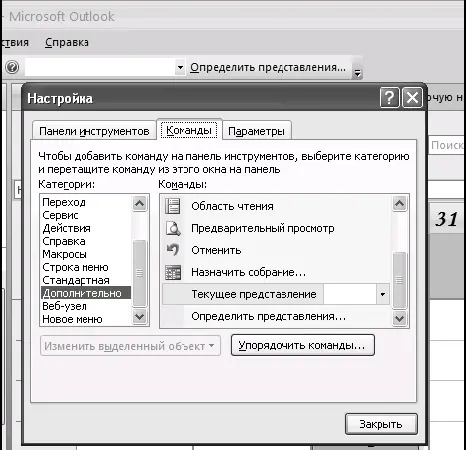The height and width of the screenshot is (450, 467).
Task: Select Сервис category
Action: pyautogui.click(x=86, y=215)
